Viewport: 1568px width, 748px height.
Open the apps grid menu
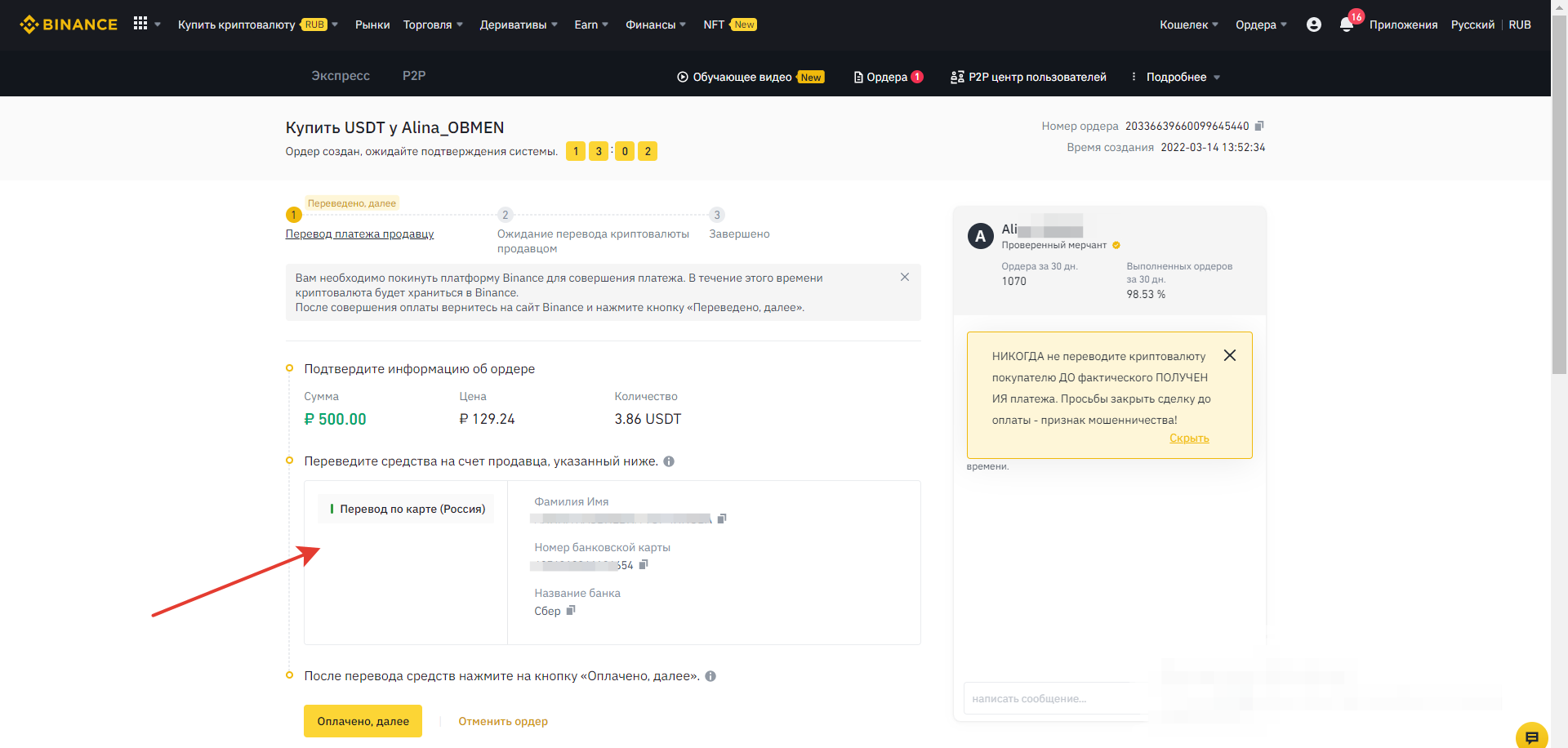pyautogui.click(x=140, y=24)
